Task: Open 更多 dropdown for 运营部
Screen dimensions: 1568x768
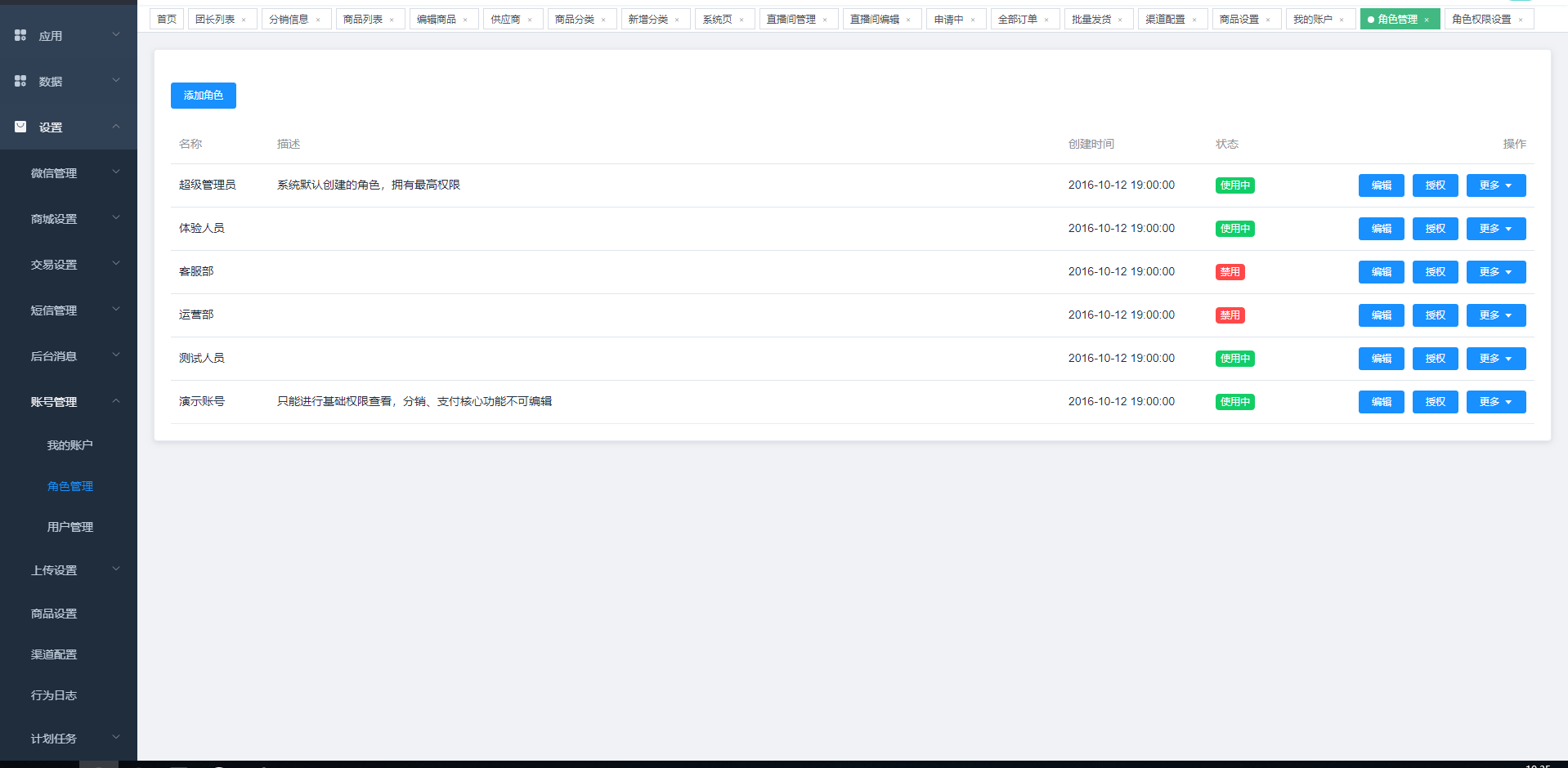Action: (1495, 315)
